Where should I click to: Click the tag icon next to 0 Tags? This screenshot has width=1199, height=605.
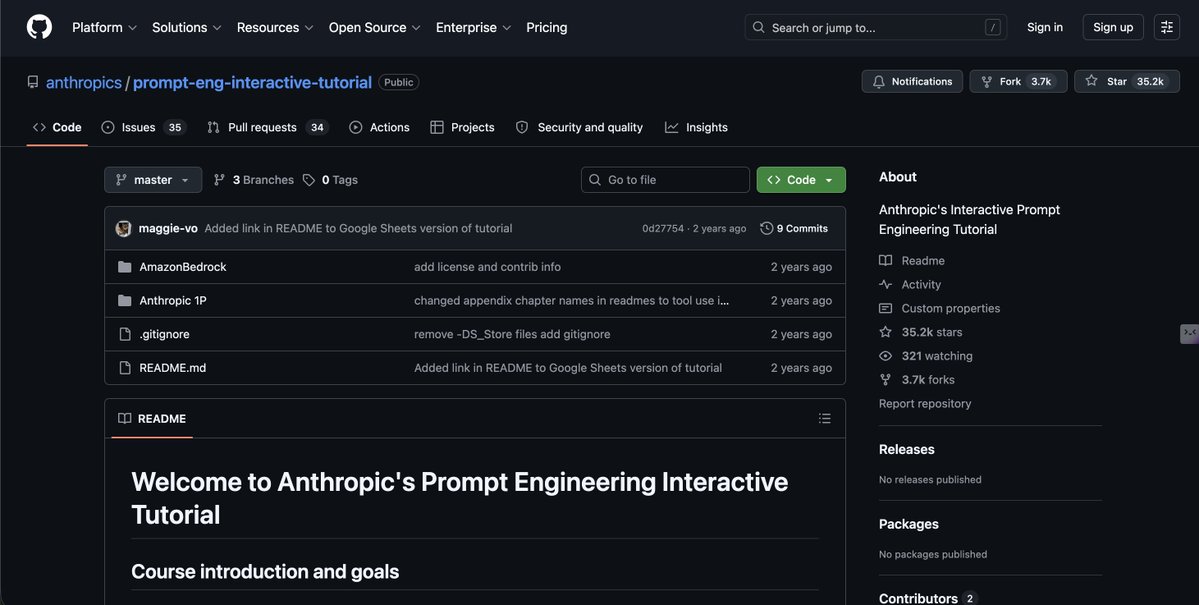coord(309,180)
